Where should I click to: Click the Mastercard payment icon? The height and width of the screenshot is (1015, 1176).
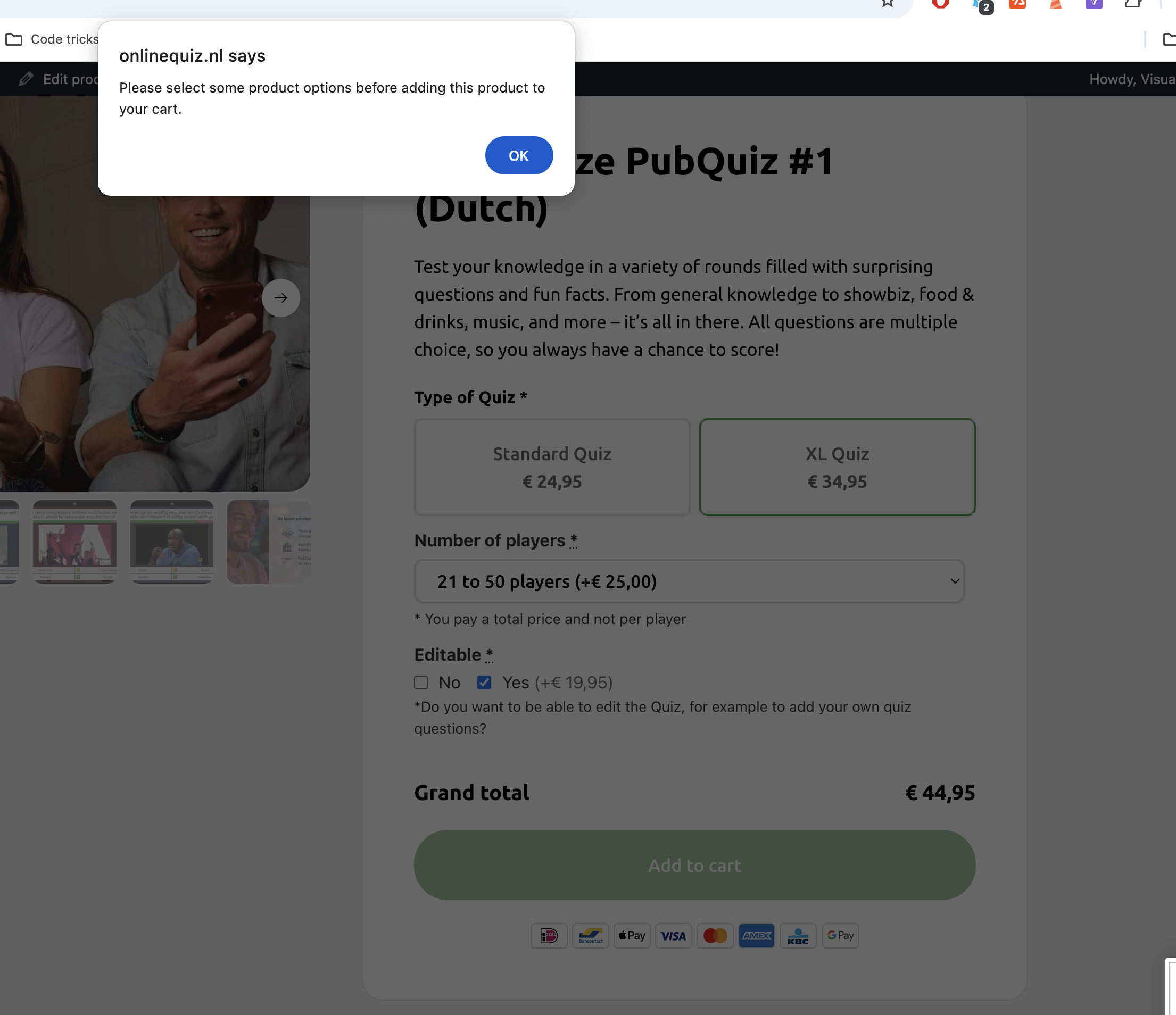point(715,936)
